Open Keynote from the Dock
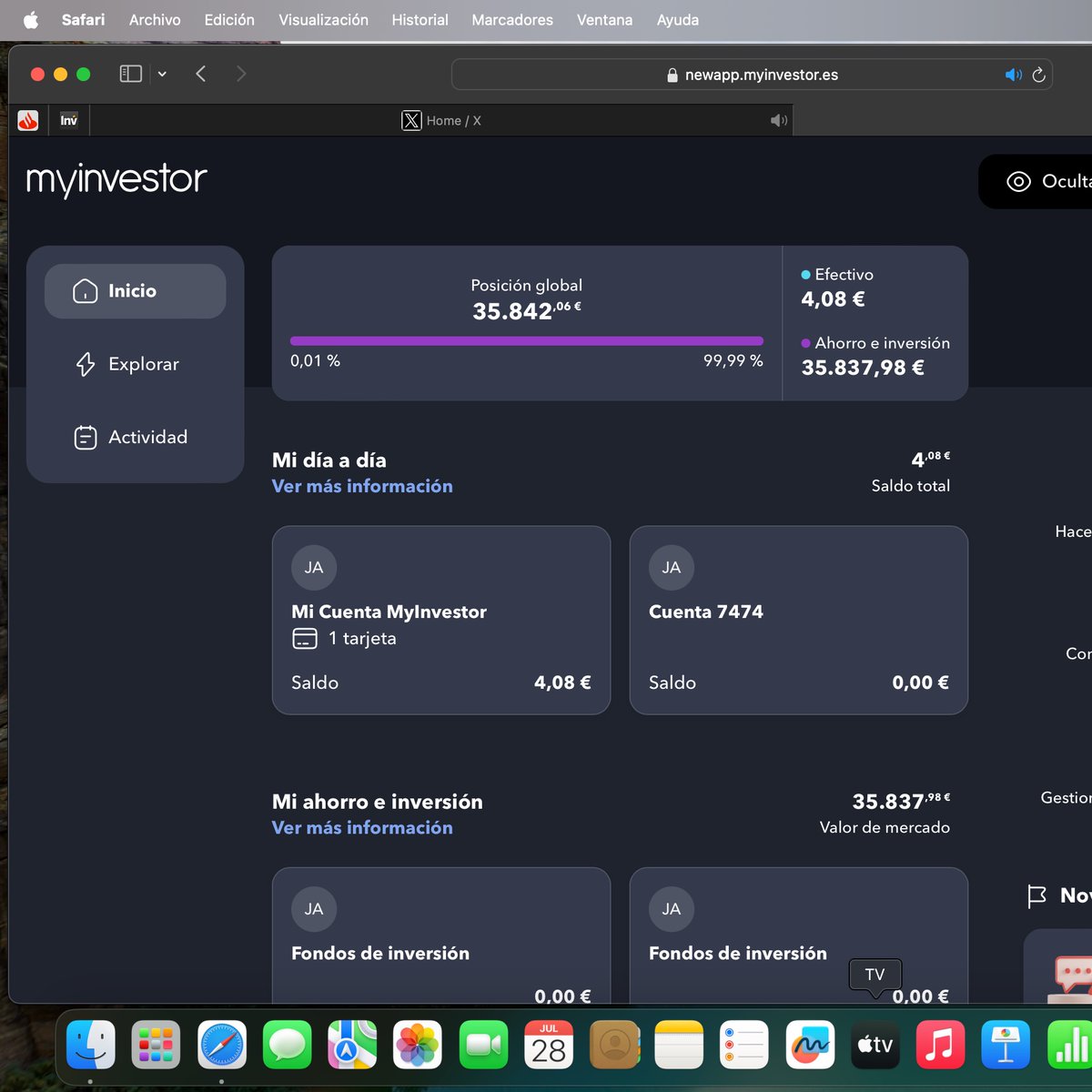 coord(1006,1045)
